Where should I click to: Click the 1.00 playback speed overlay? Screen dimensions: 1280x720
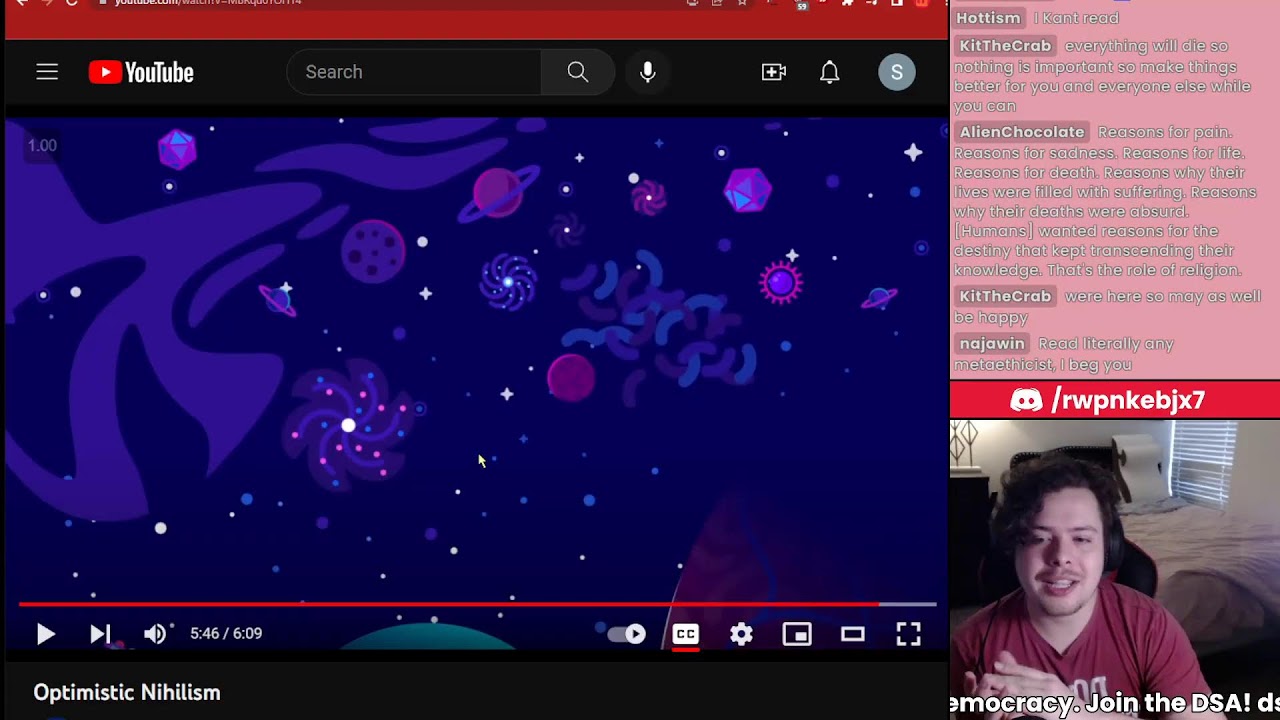pos(42,145)
